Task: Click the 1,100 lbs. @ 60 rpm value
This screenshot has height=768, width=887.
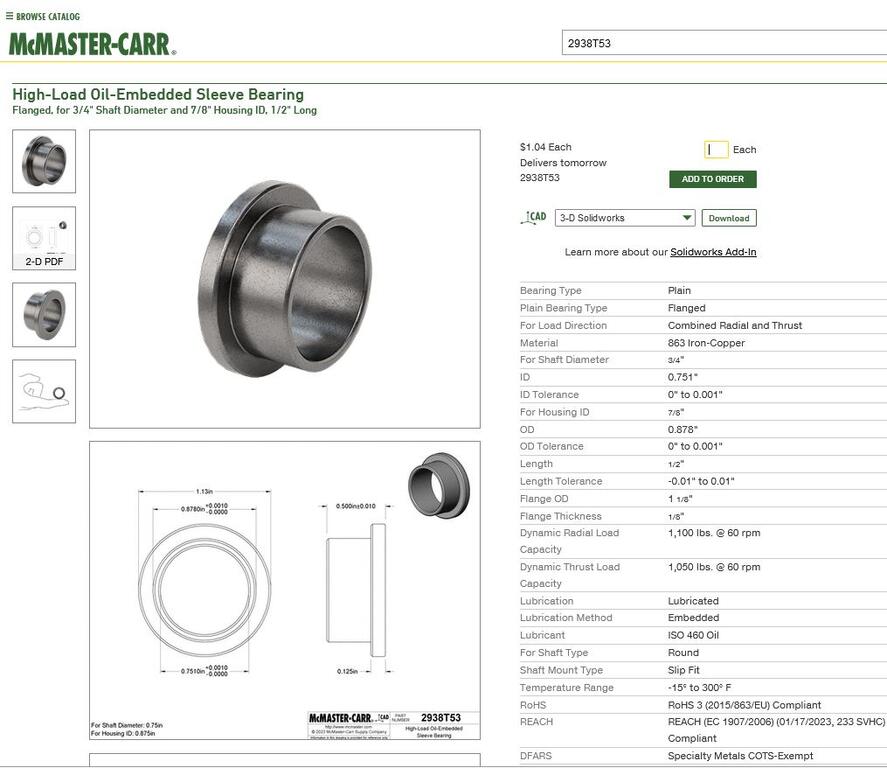Action: [x=714, y=533]
